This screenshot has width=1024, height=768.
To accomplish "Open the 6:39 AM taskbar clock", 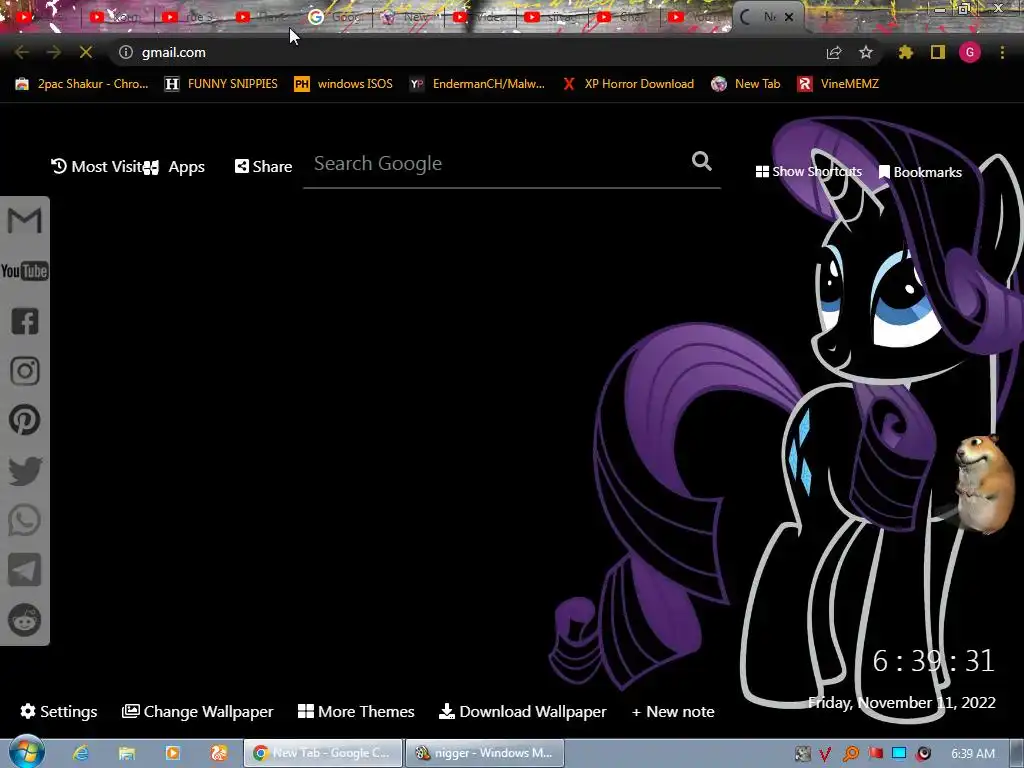I will [x=973, y=754].
